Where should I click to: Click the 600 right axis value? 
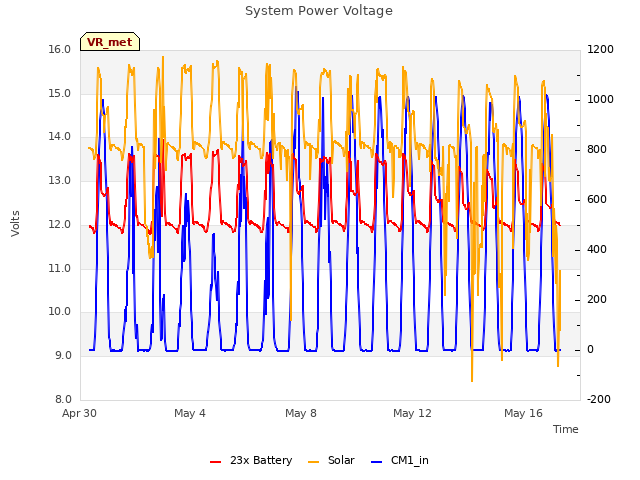[597, 200]
